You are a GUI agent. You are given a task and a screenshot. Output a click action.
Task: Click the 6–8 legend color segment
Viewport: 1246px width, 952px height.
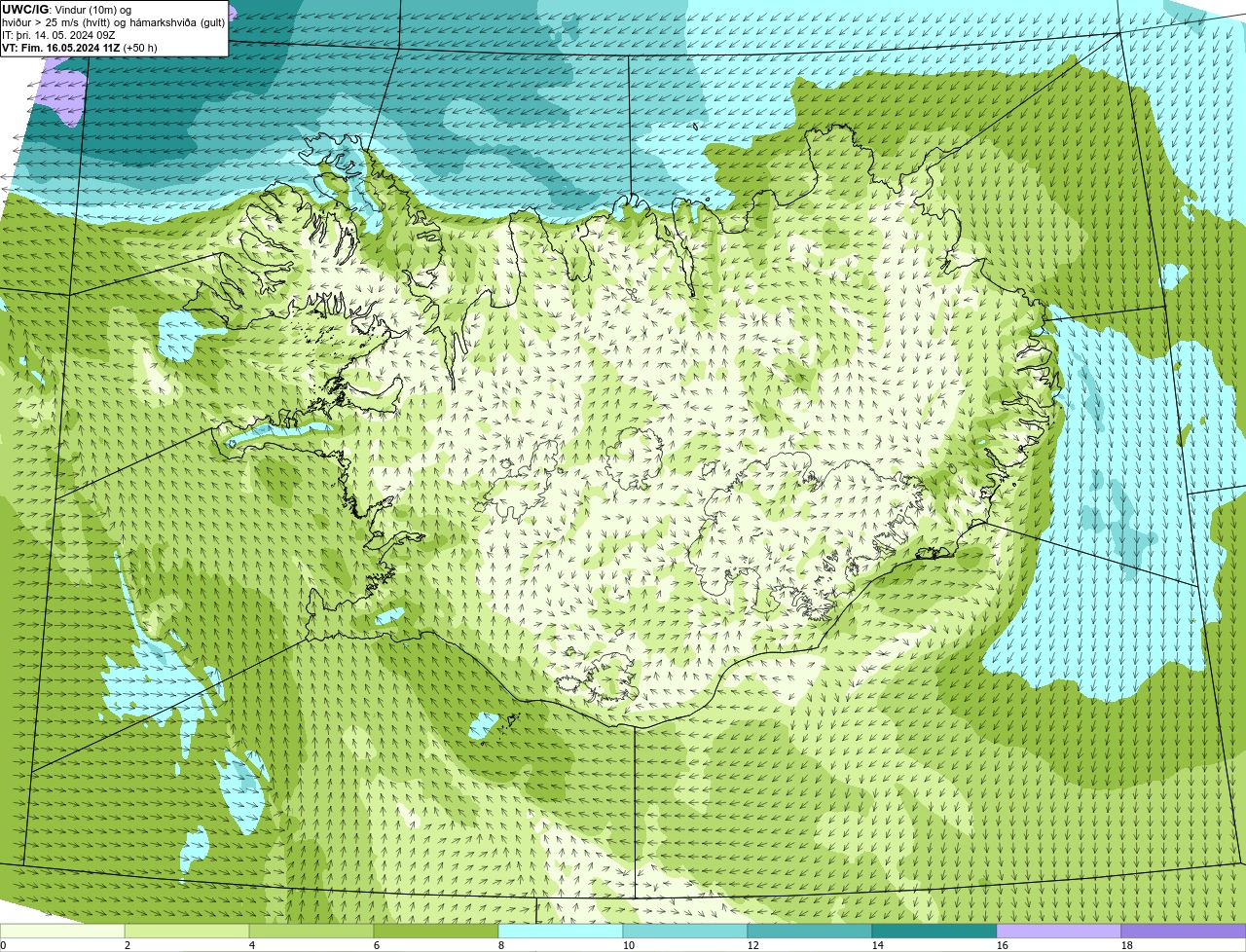436,931
